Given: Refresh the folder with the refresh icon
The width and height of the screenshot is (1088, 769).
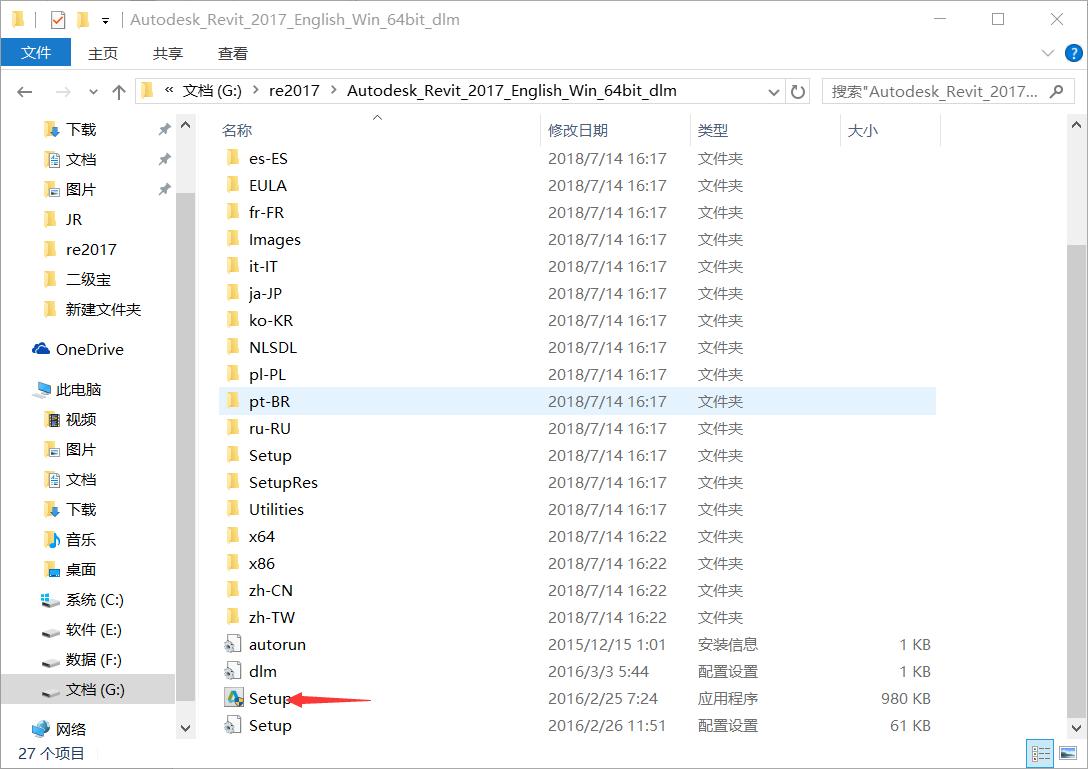Looking at the screenshot, I should 798,91.
